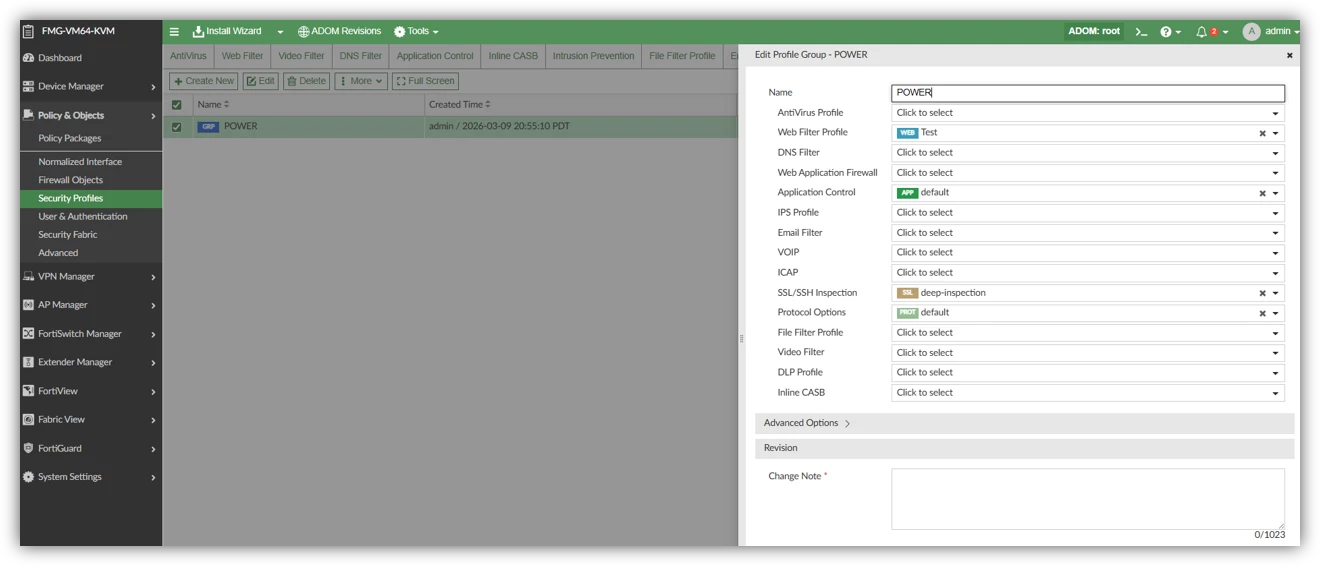Open the Email Filter dropdown

1088,233
